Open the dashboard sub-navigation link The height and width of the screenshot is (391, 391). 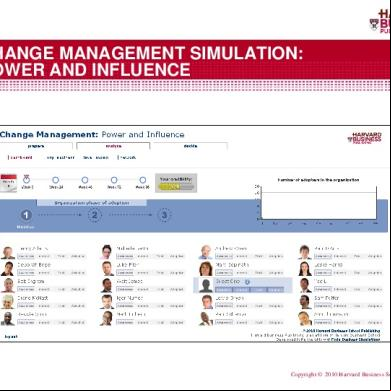point(21,158)
